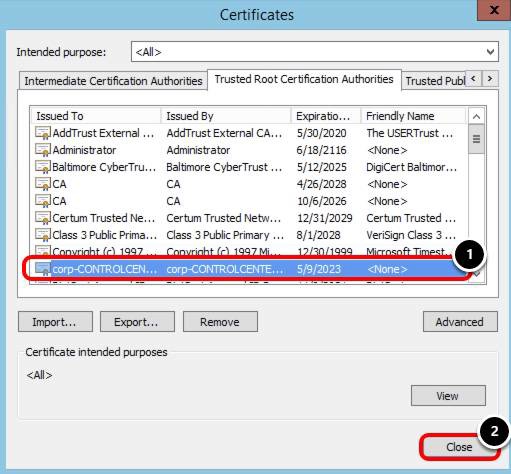Click friendly name The USERTrust

click(410, 133)
